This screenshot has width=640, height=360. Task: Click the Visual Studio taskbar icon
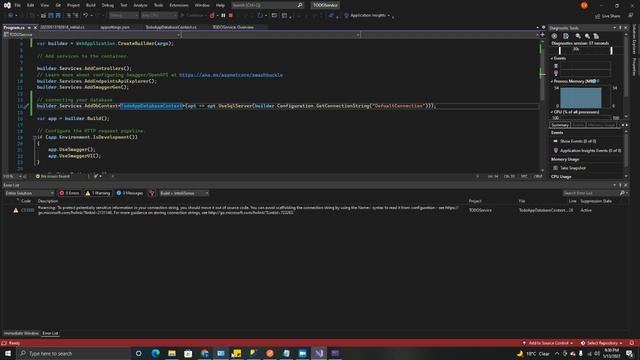319,353
